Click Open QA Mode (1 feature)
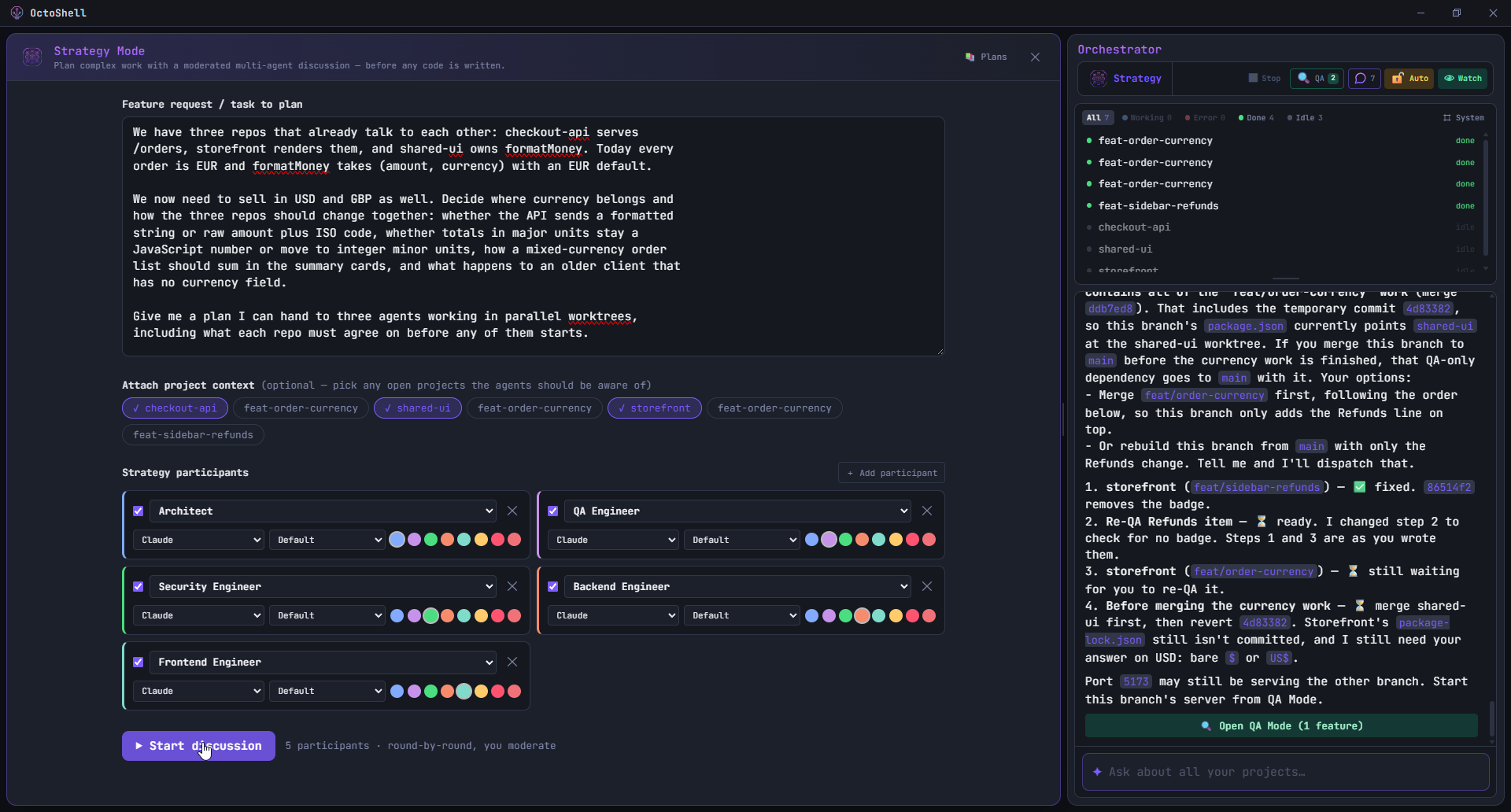 pos(1281,725)
